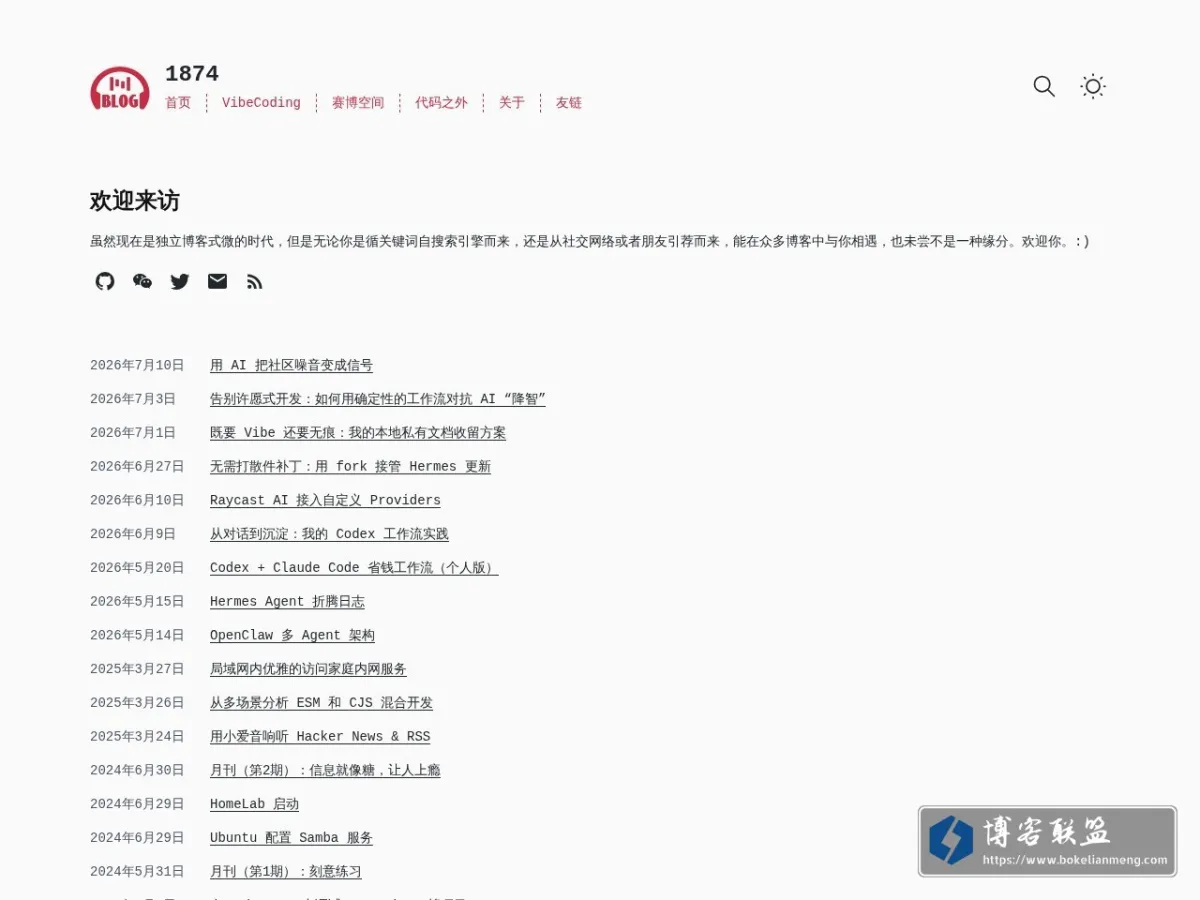
Task: Click the 欢迎来访 heading
Action: [135, 201]
